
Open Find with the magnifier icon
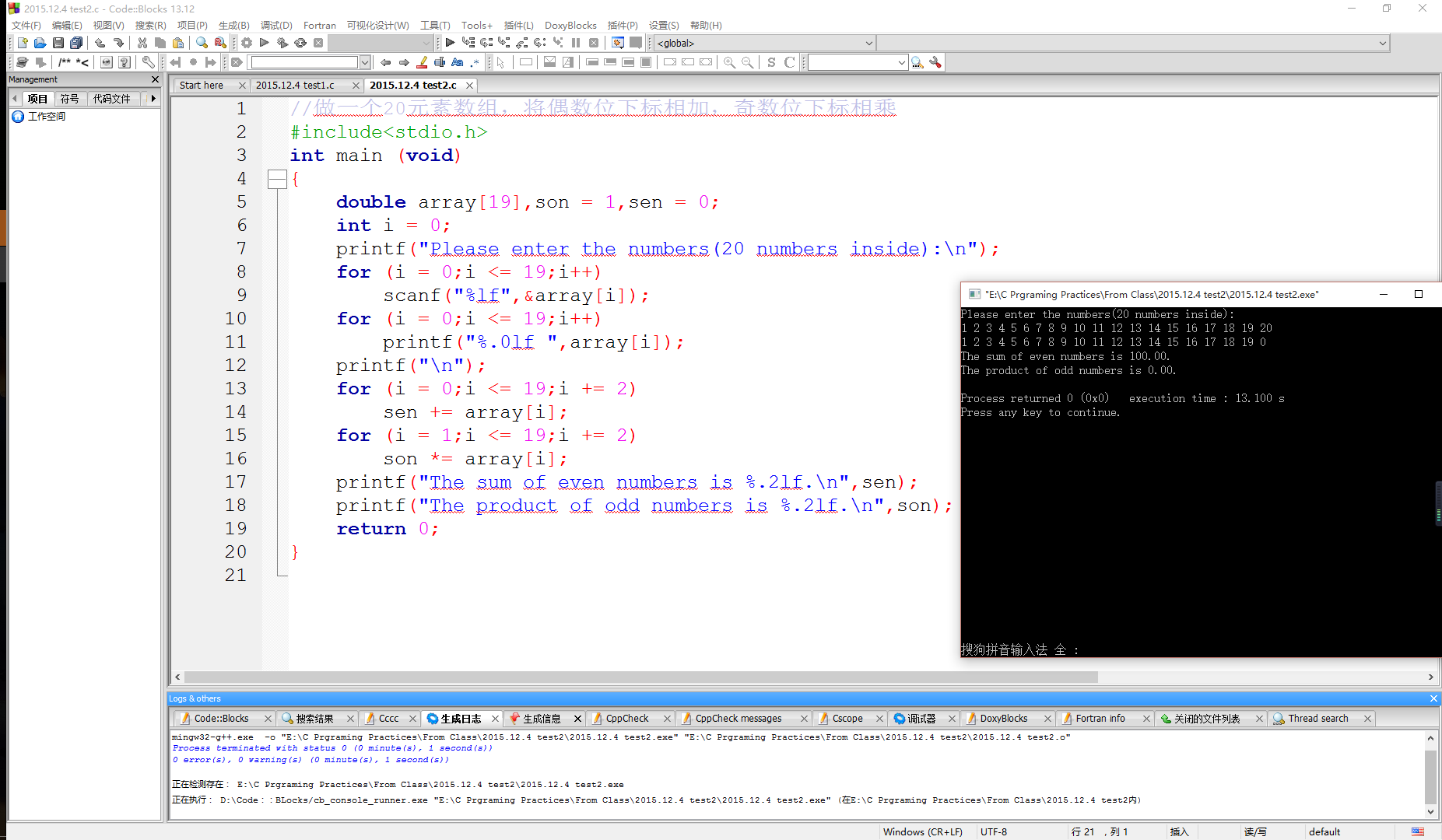pos(202,43)
